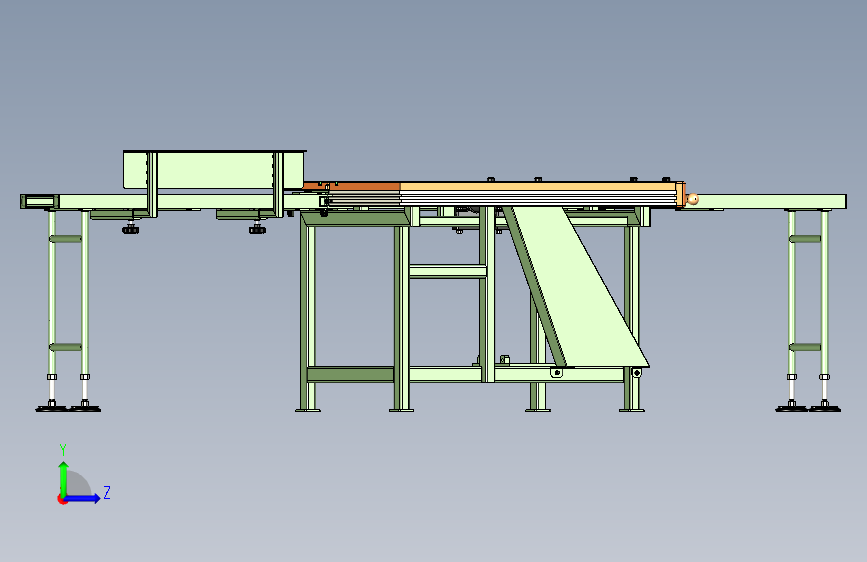Viewport: 867px width, 562px height.
Task: Select the rectangular box housing above the left table
Action: click(213, 170)
